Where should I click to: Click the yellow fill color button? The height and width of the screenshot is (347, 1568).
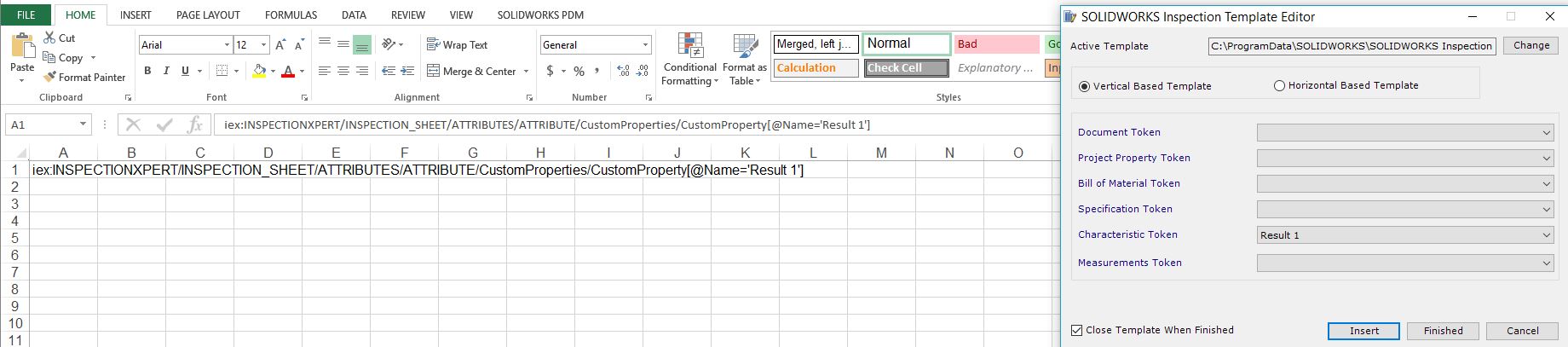click(259, 71)
